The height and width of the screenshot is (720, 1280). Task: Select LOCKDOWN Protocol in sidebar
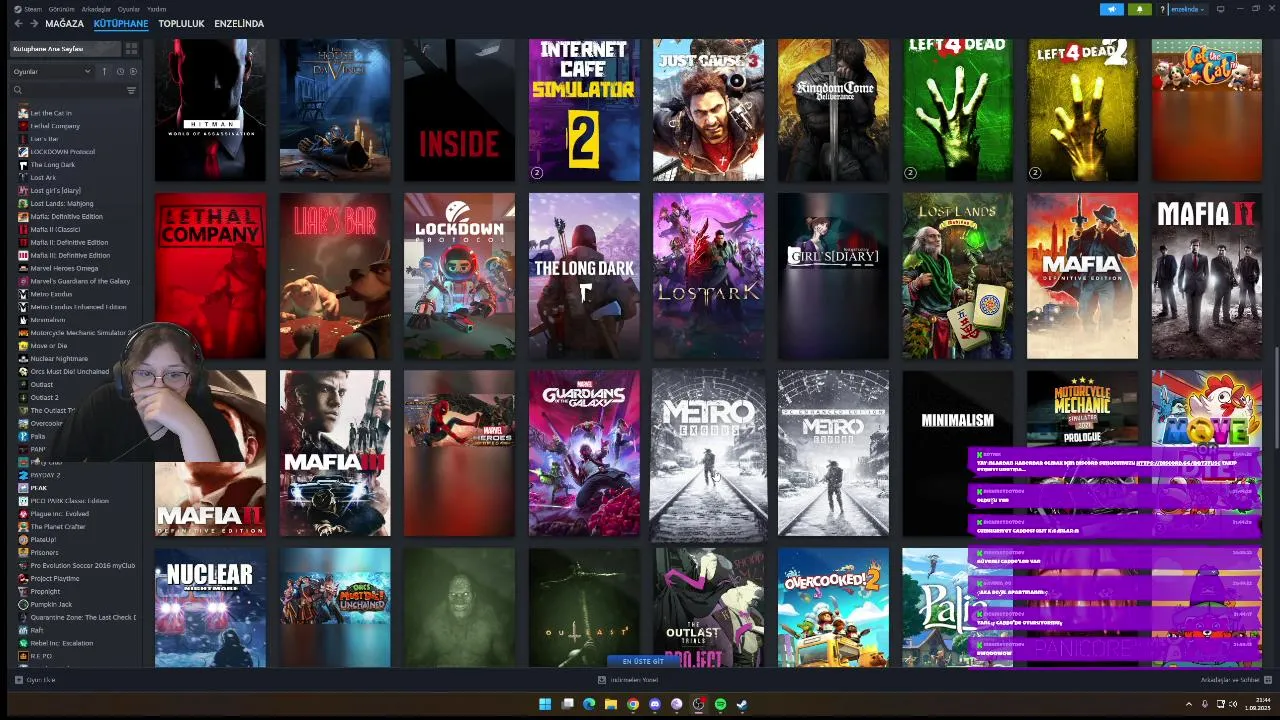pos(62,152)
